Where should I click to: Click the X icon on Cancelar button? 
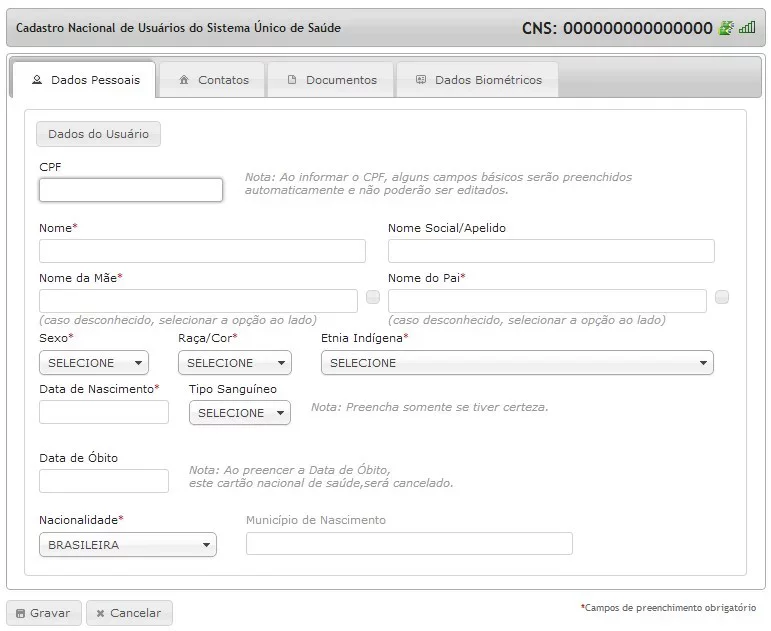(x=100, y=613)
